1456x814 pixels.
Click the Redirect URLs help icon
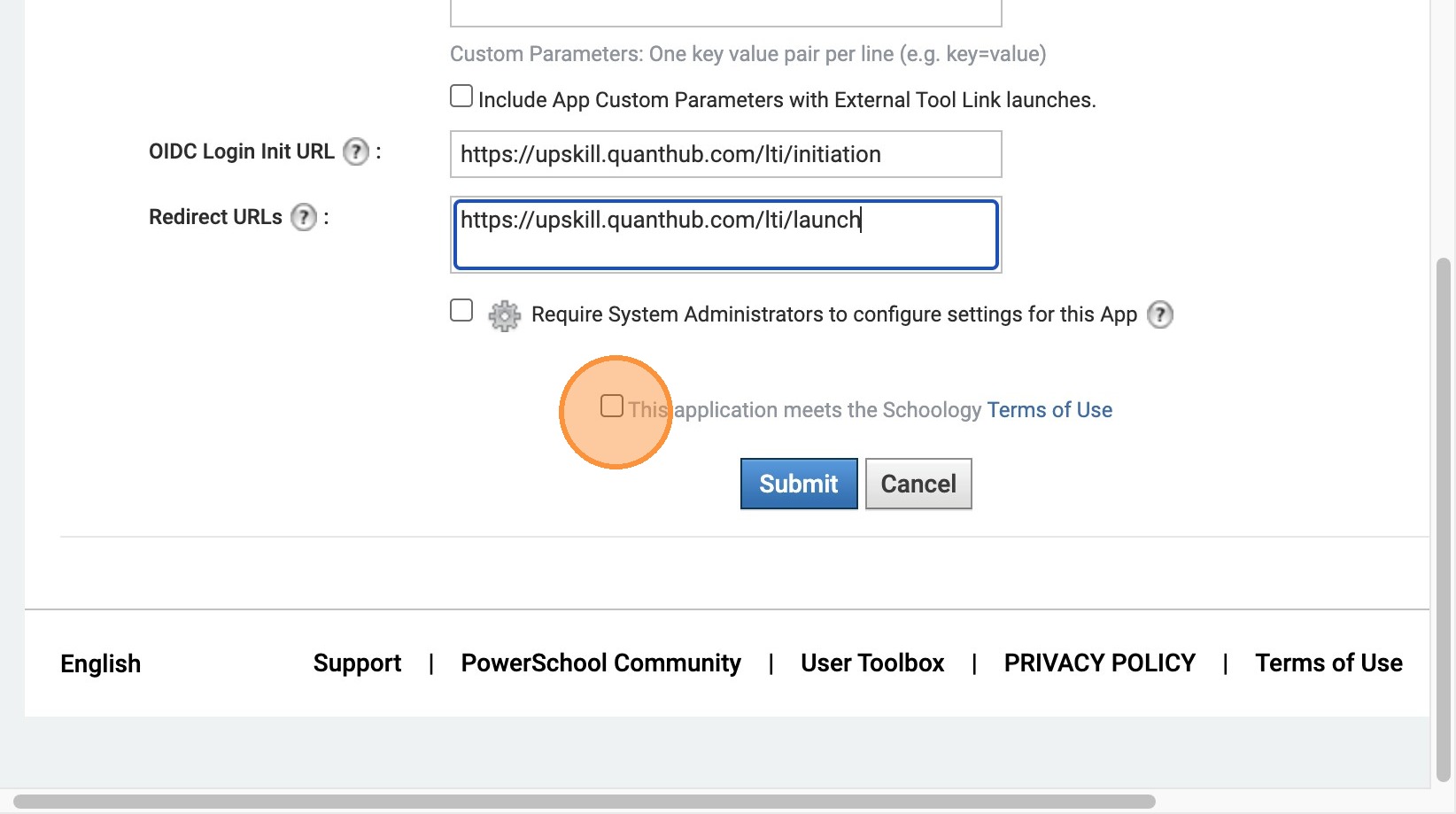click(x=304, y=218)
